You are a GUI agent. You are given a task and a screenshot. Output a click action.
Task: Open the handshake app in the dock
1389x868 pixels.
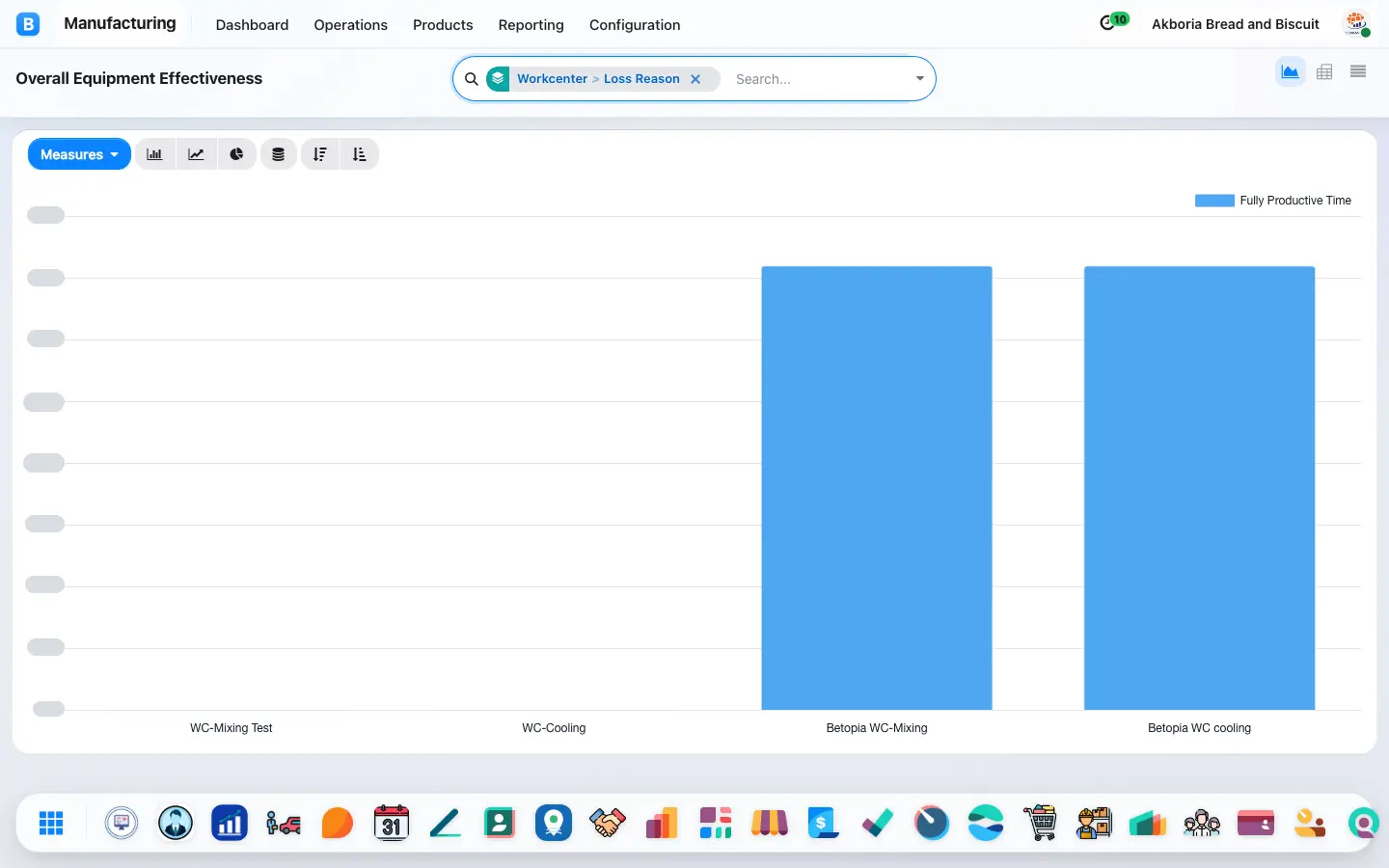click(608, 823)
